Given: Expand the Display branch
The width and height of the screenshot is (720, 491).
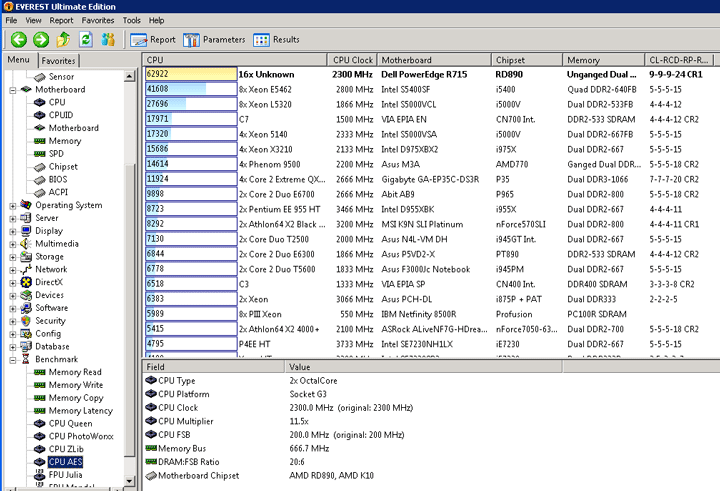Looking at the screenshot, I should coord(13,231).
